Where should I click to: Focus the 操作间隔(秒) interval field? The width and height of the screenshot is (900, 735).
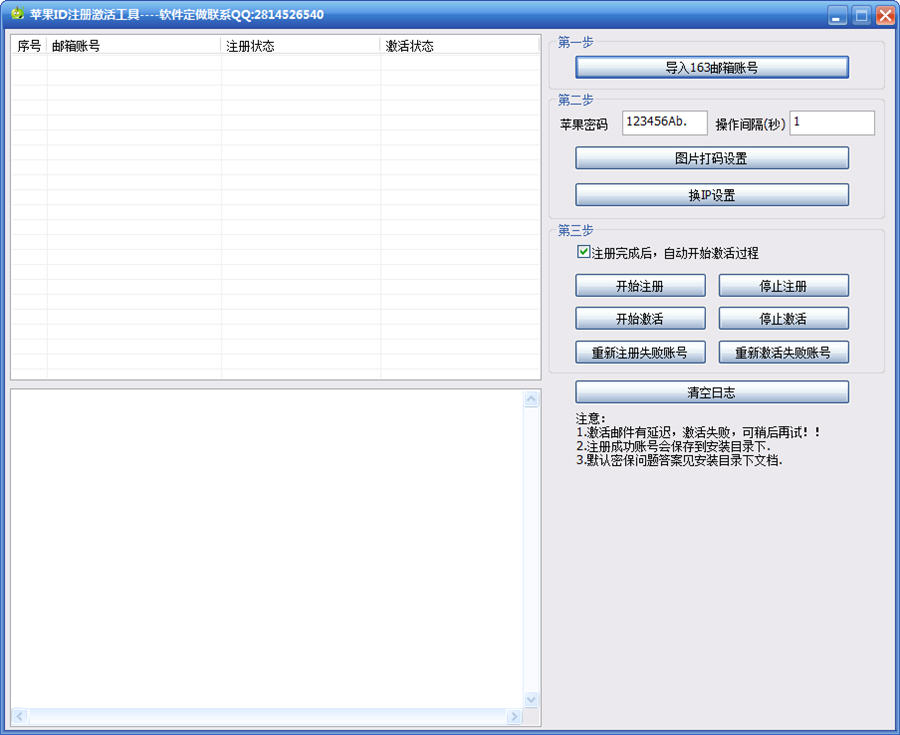(x=832, y=123)
